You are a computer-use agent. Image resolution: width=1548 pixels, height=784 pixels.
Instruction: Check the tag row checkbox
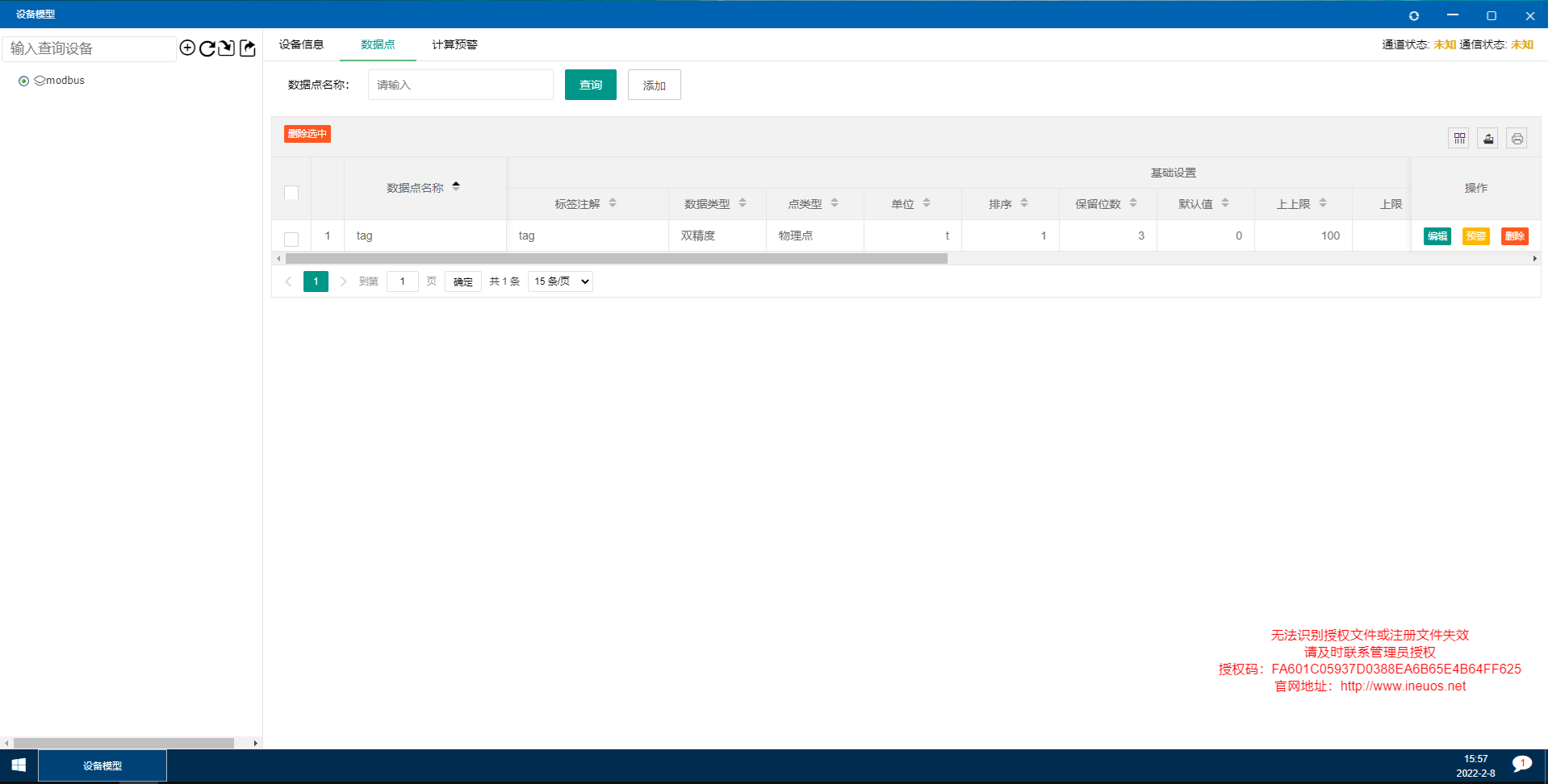click(x=291, y=240)
